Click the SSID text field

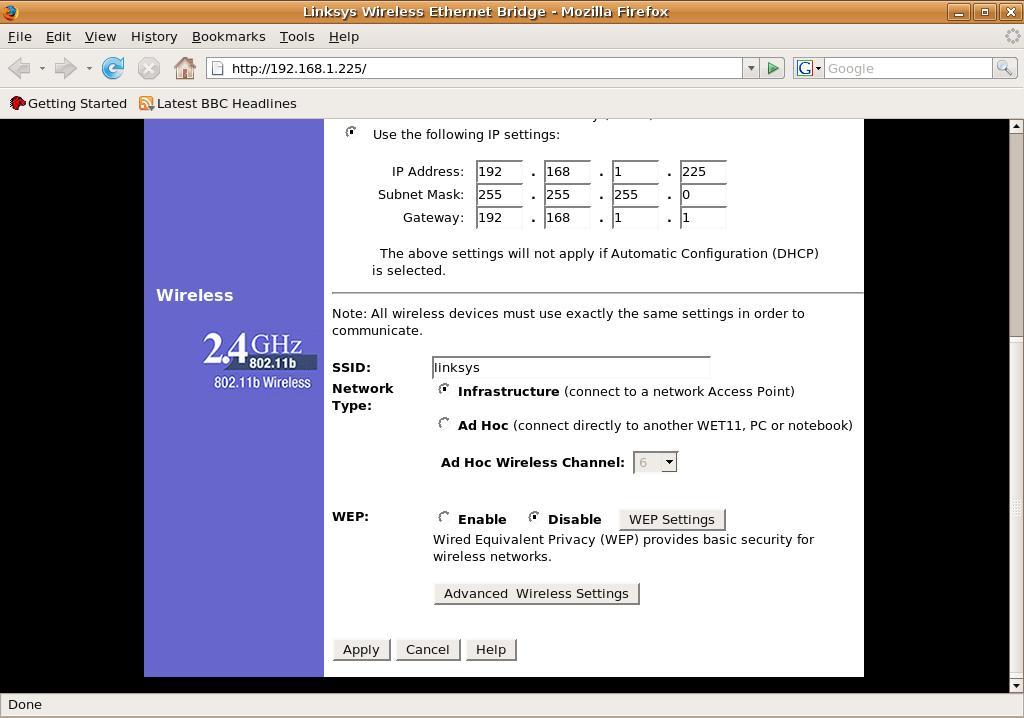[571, 367]
